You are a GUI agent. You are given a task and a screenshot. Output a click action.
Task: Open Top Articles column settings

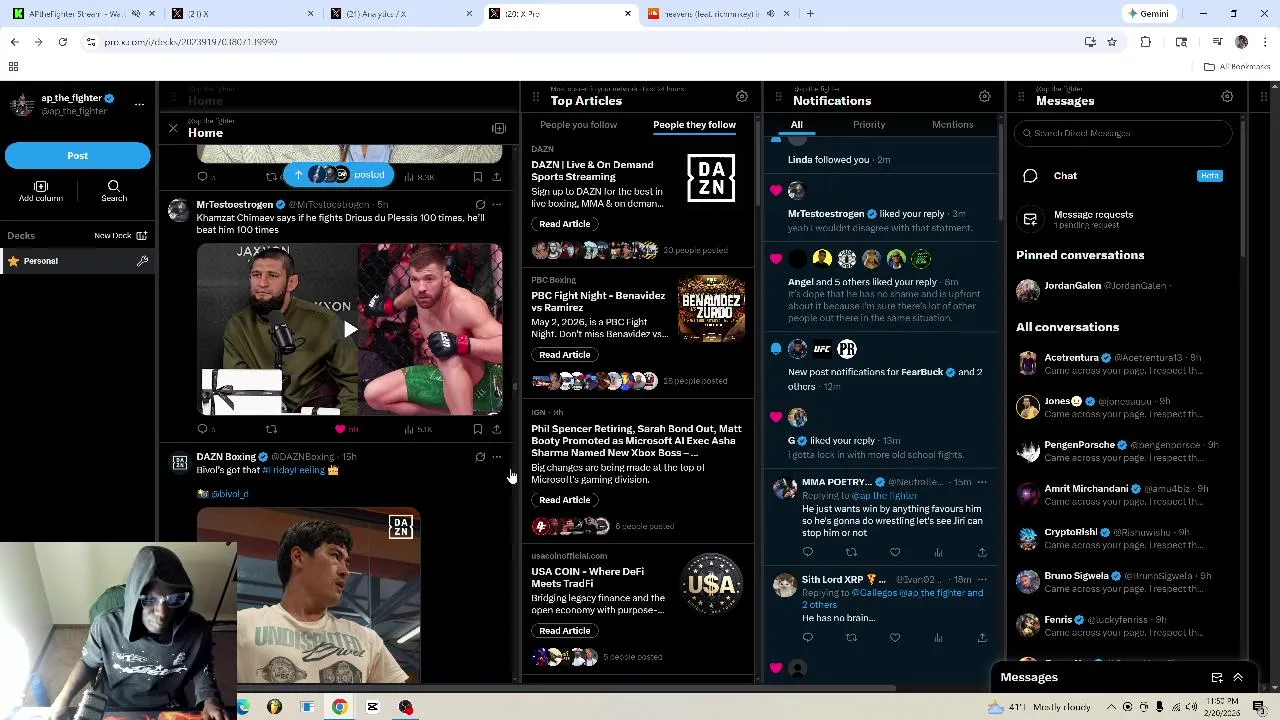[x=742, y=97]
